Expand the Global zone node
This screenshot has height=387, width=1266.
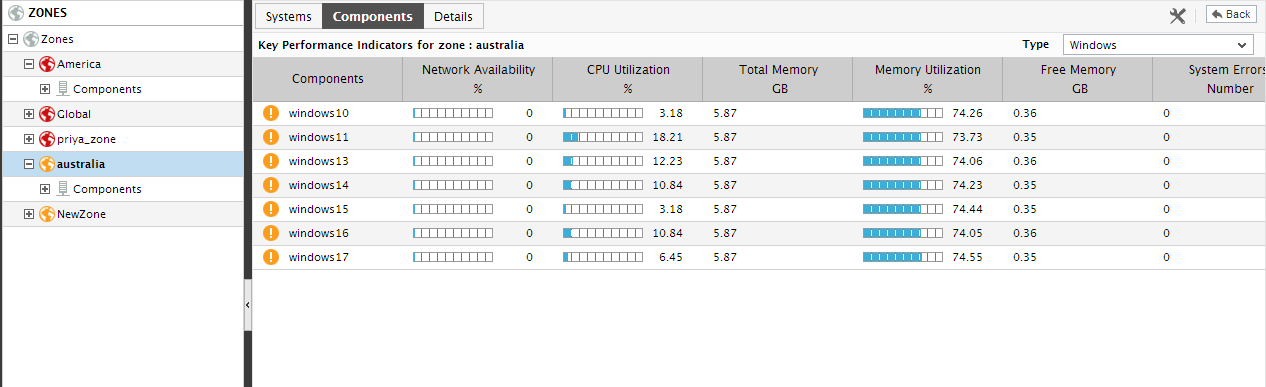[29, 114]
